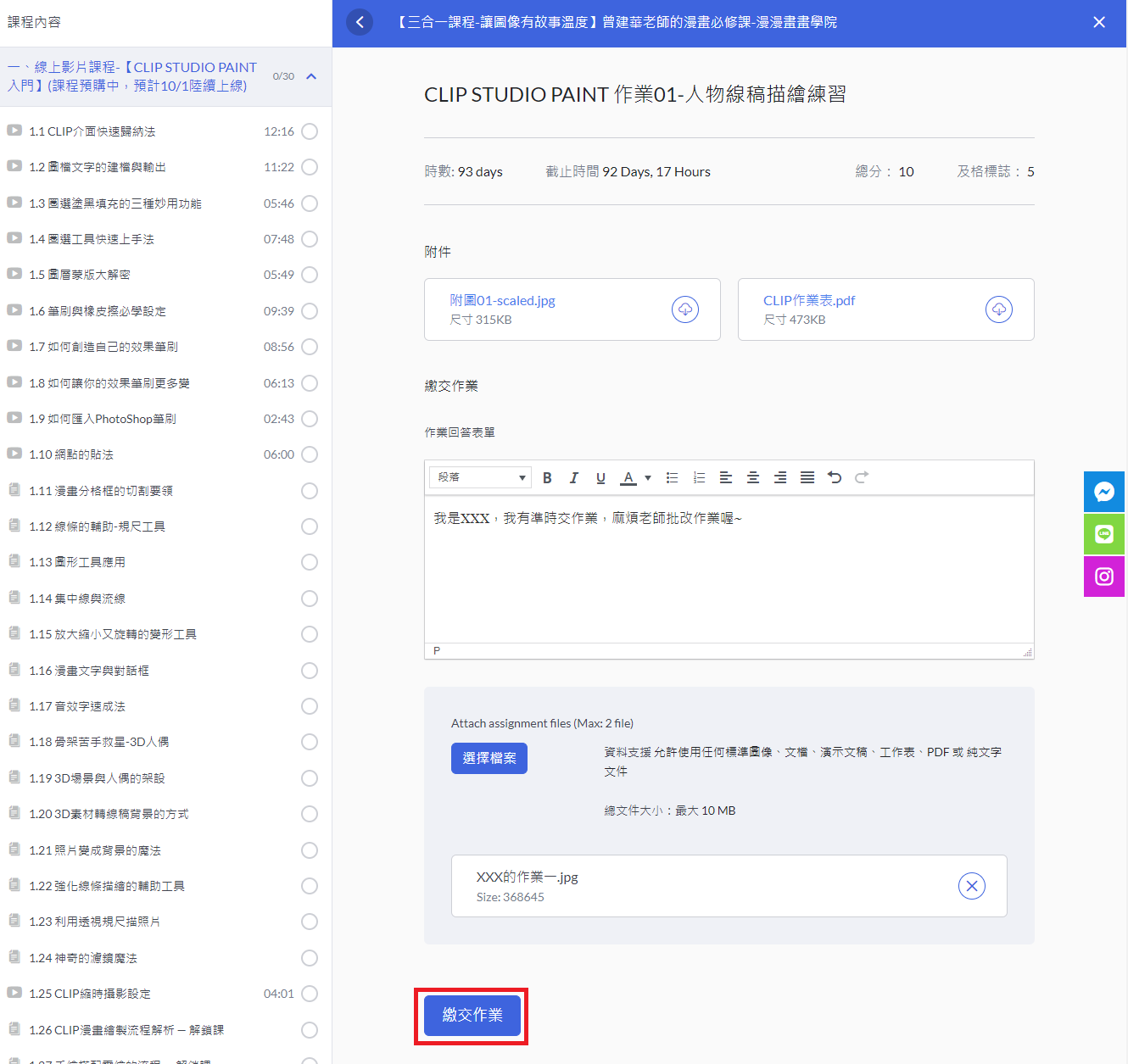Toggle completion circle for 1.16 漫畫文字與對話框
The width and height of the screenshot is (1128, 1064).
point(310,671)
